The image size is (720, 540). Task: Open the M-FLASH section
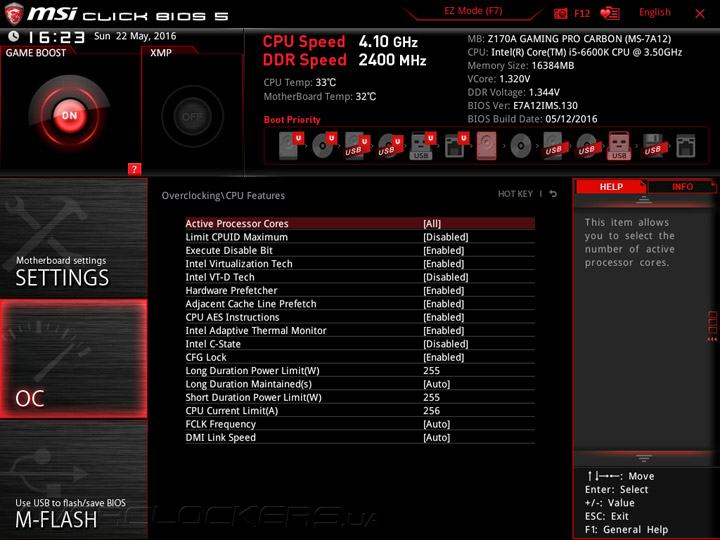click(x=73, y=480)
